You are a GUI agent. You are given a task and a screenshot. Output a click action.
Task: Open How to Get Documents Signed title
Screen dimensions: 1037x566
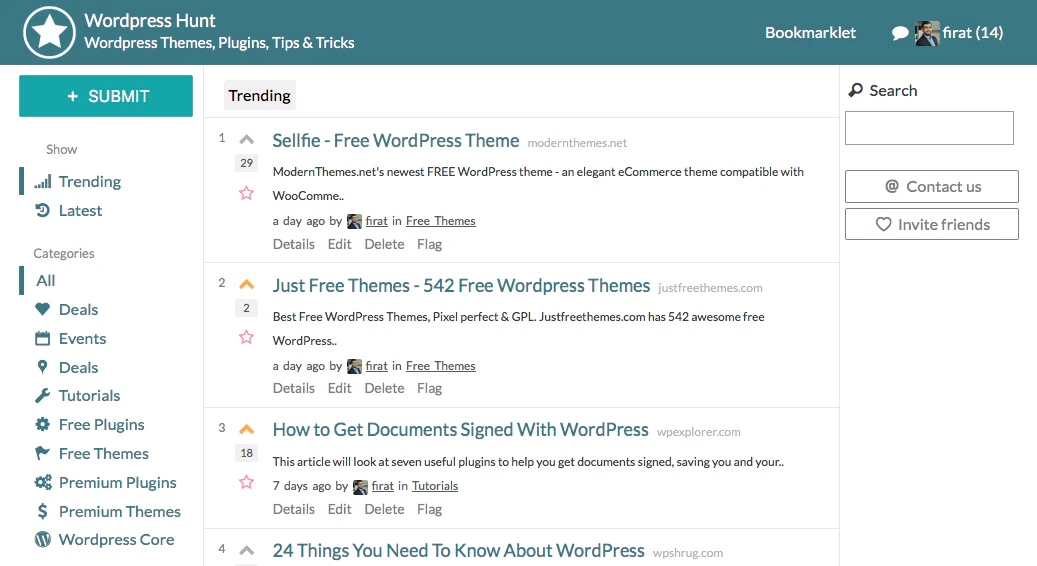pos(460,430)
